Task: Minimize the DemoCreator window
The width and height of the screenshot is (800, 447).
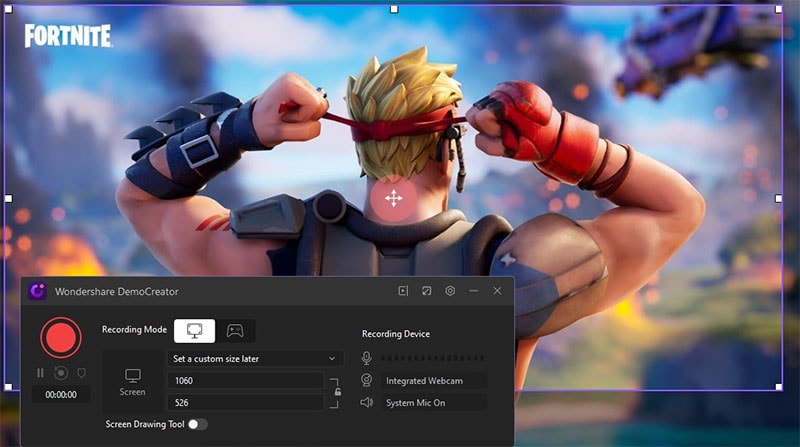Action: click(x=474, y=291)
